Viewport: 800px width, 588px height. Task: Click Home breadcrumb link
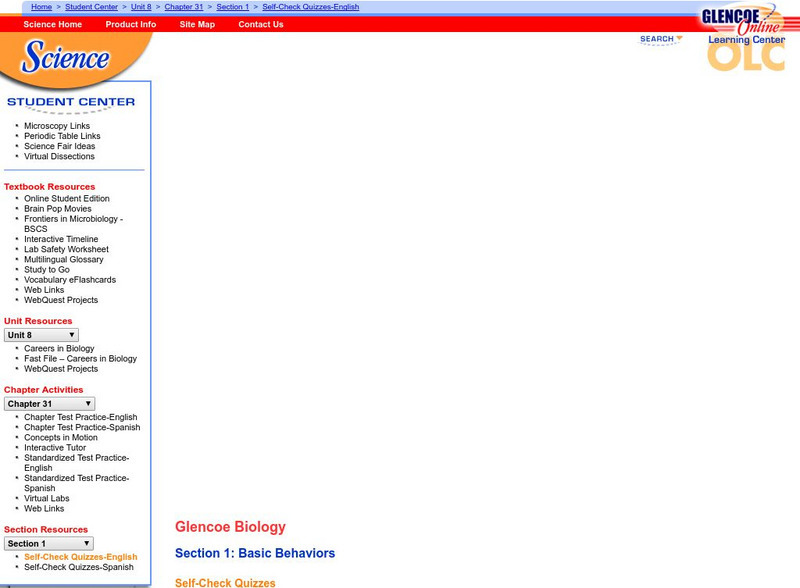coord(41,7)
